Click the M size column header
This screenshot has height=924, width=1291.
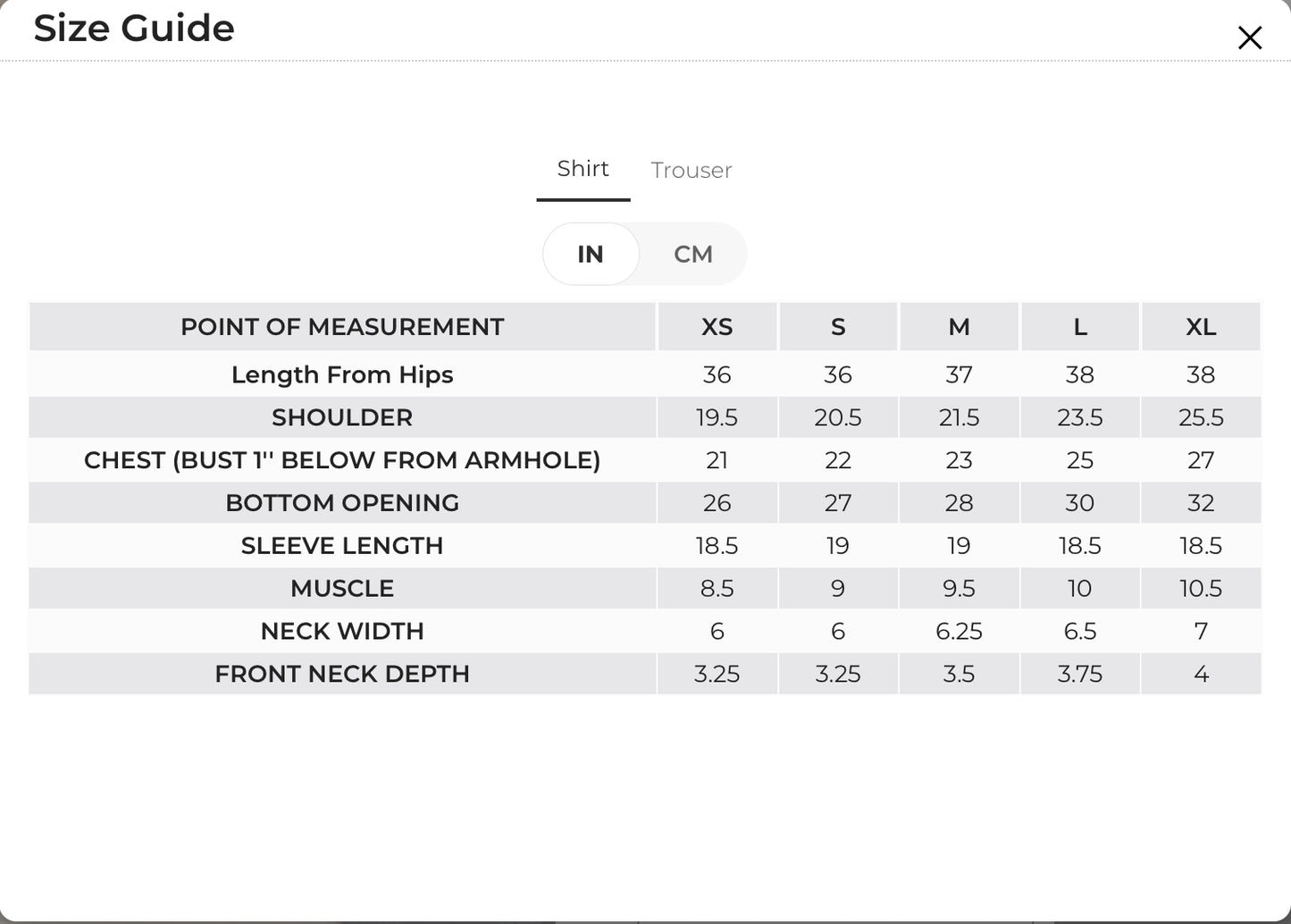click(959, 327)
